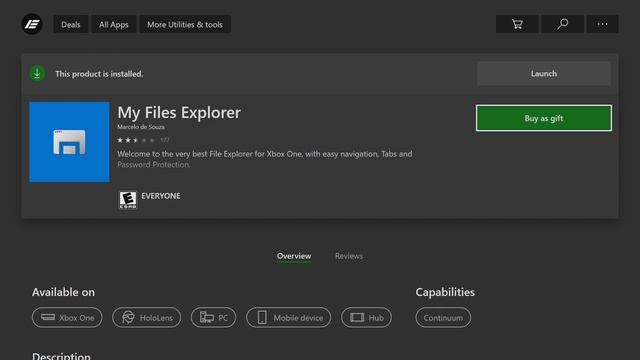Switch to the Overview tab
Viewport: 640px width, 360px height.
click(294, 256)
